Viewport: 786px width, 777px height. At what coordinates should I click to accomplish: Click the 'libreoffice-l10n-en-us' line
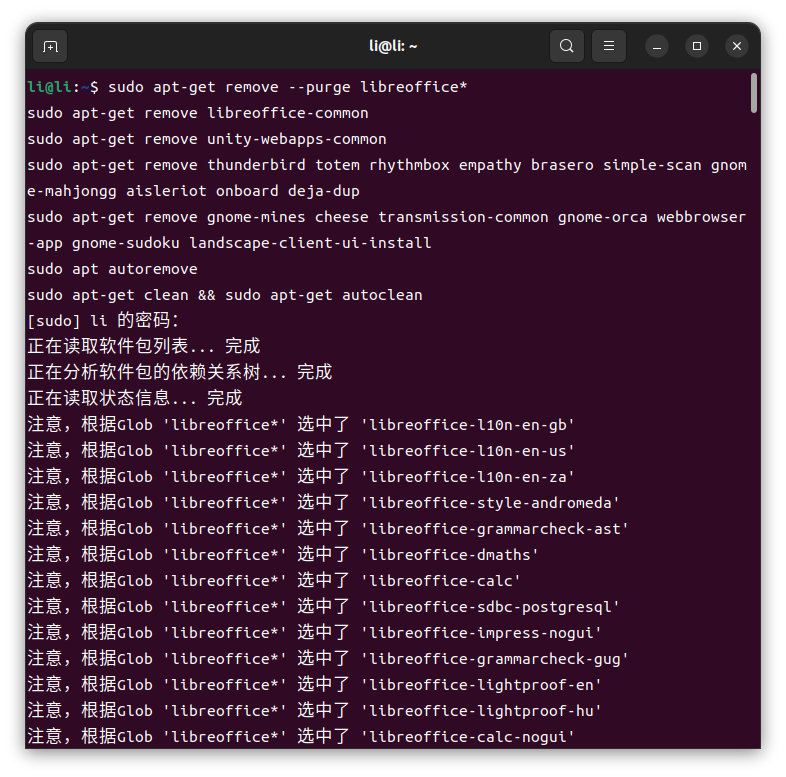click(x=301, y=451)
